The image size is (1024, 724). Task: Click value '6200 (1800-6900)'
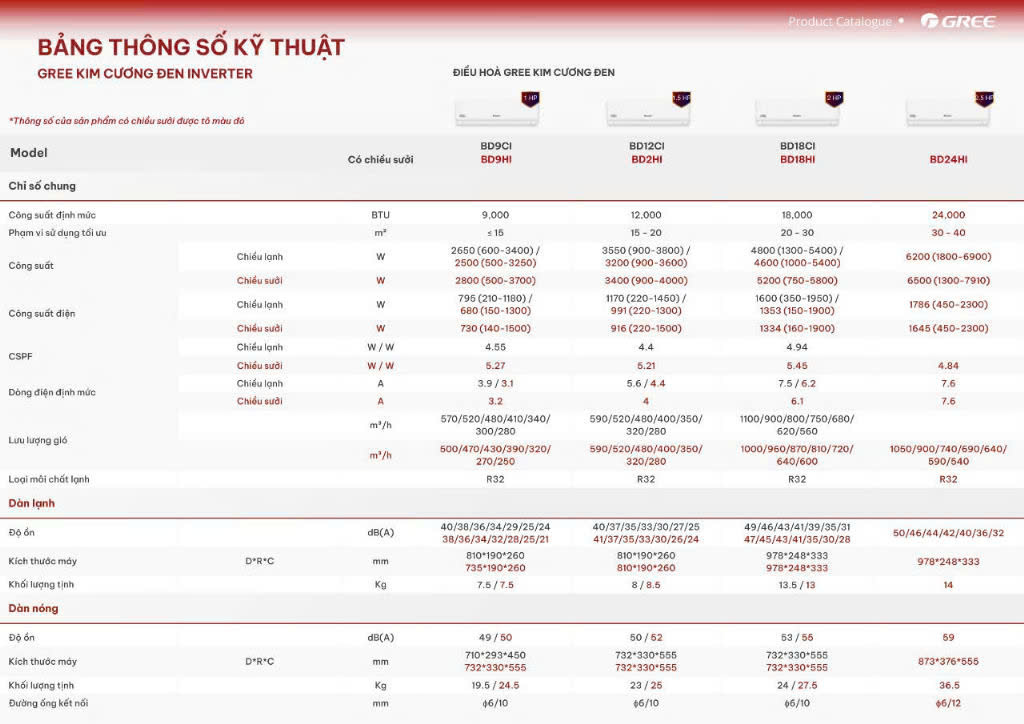click(x=948, y=257)
